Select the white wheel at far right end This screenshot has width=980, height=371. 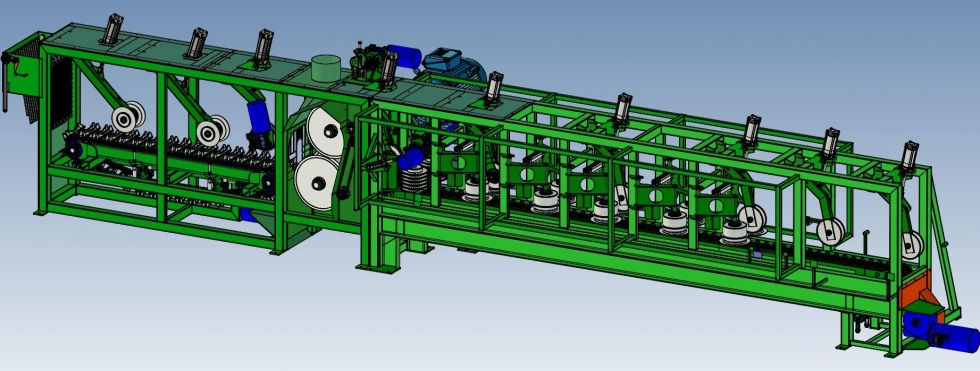[x=912, y=245]
